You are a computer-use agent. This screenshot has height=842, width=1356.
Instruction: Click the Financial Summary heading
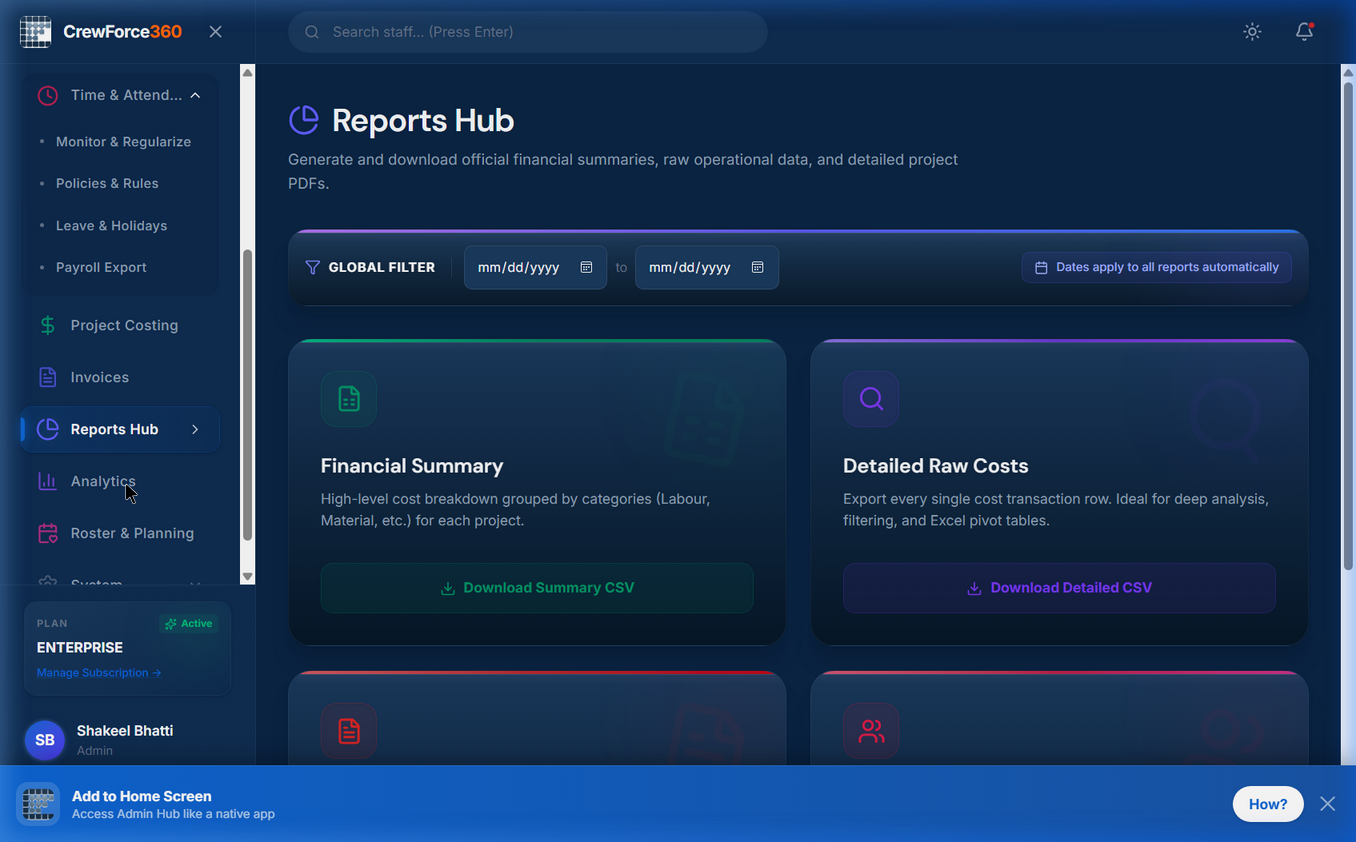(412, 466)
